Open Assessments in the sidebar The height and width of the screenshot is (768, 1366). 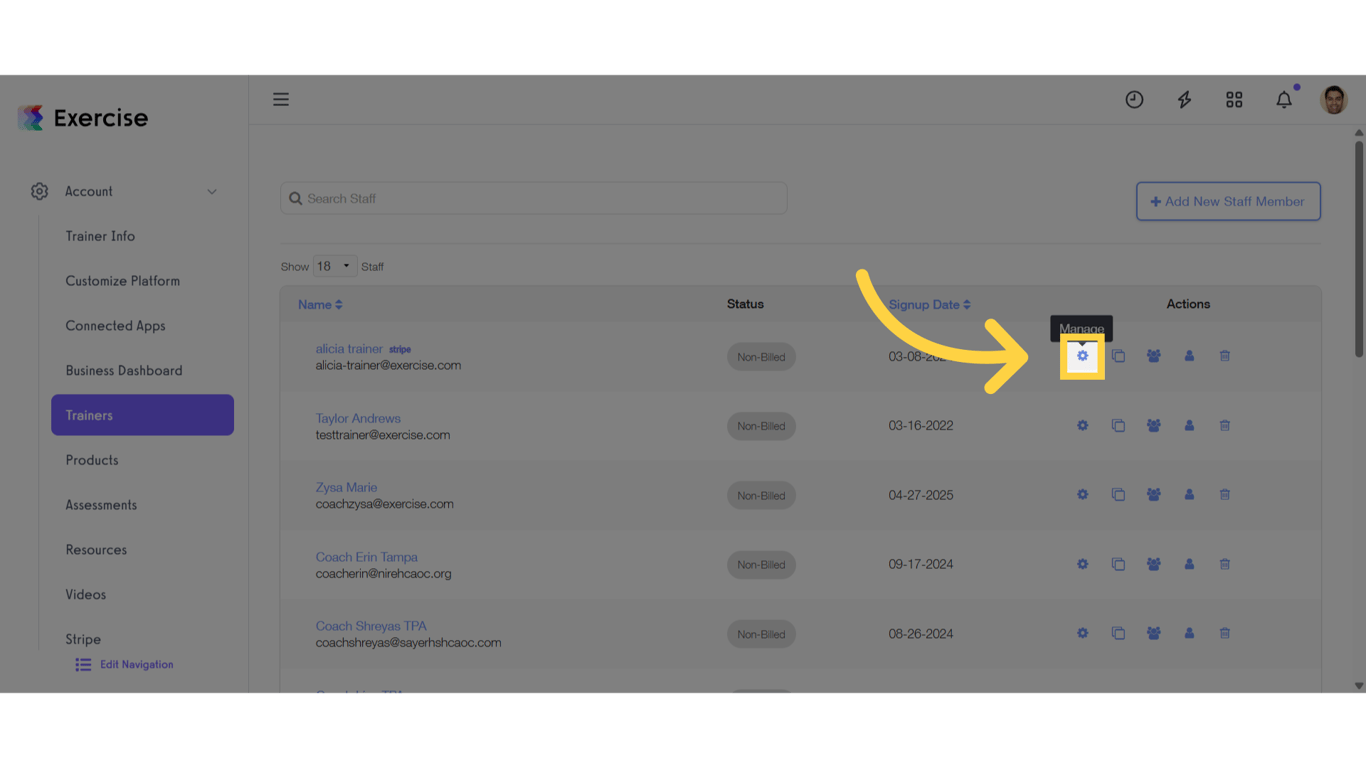click(101, 505)
